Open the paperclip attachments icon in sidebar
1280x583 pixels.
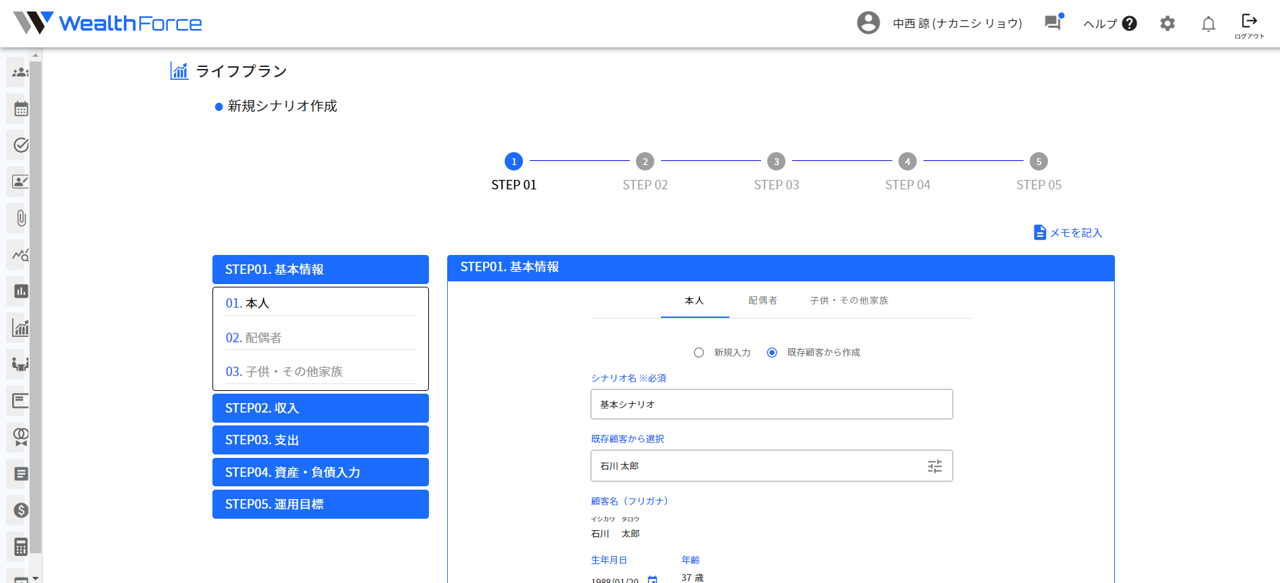[20, 218]
